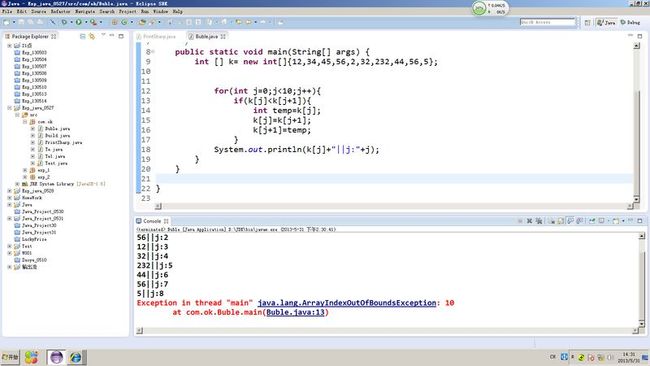
Task: Collapse the com.ok package node
Action: click(x=25, y=122)
